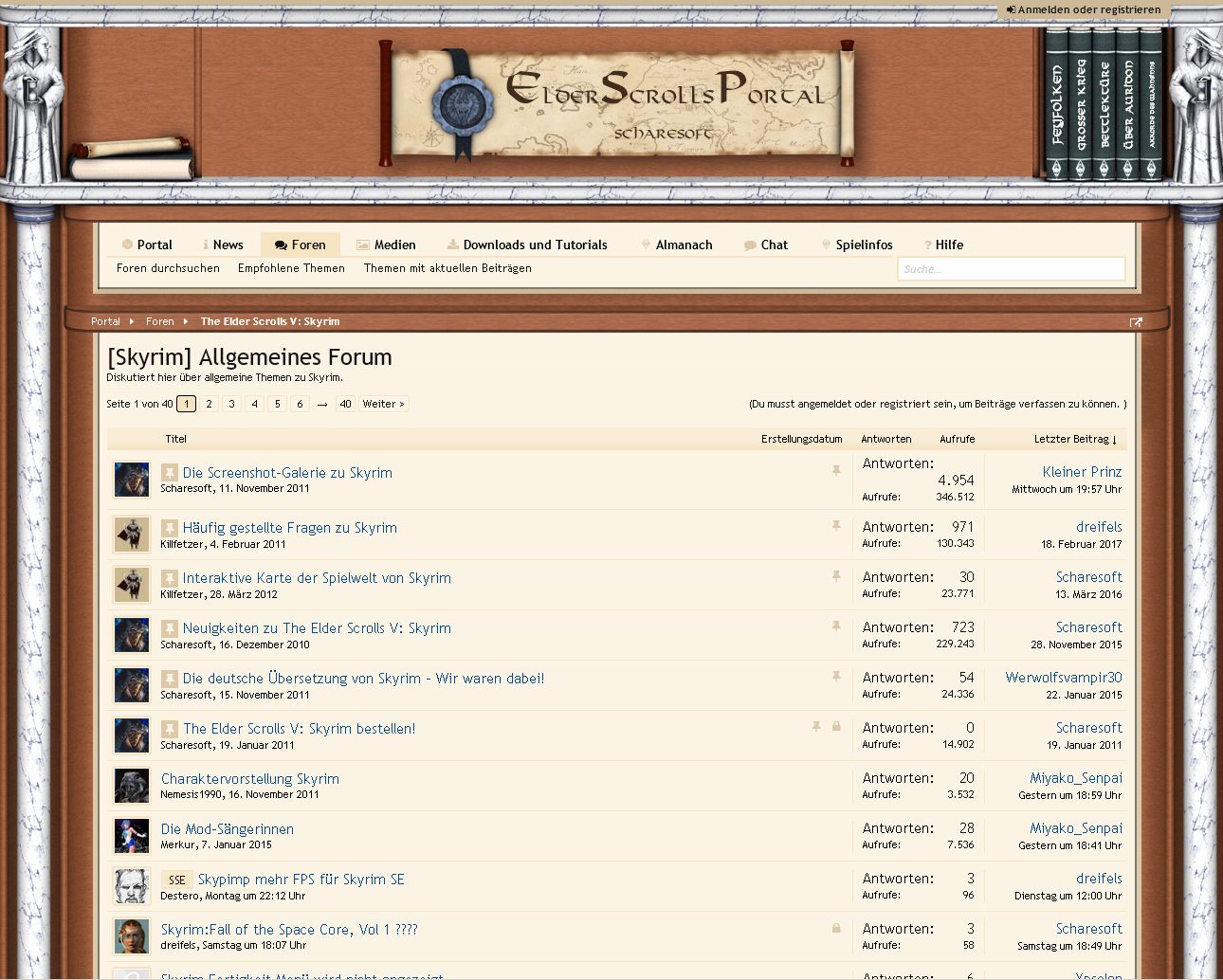1223x980 pixels.
Task: Open Scharesoft's avatar on Screenshot-Galerie thread
Action: click(132, 480)
